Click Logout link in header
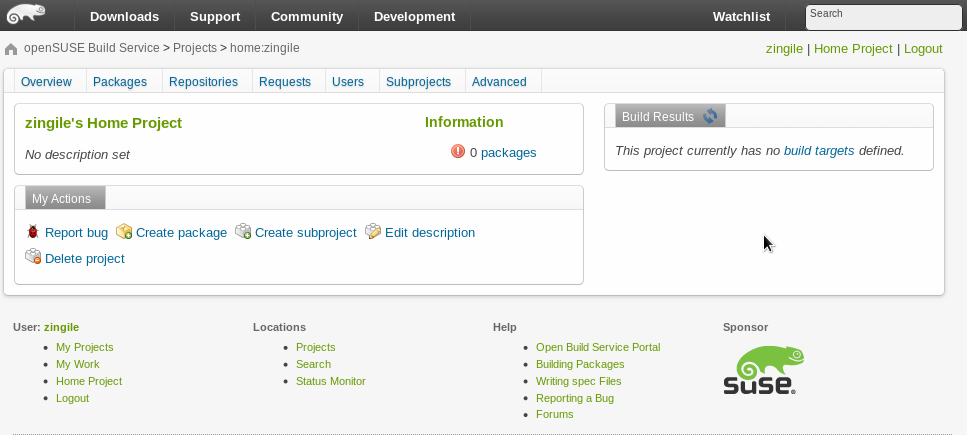Viewport: 967px width, 435px height. [923, 49]
